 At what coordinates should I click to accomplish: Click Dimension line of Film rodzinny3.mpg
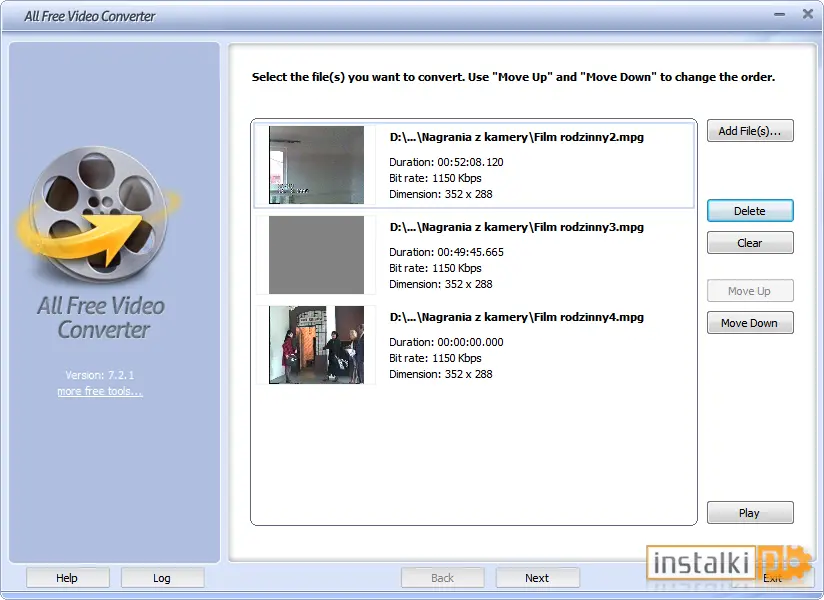(x=441, y=284)
